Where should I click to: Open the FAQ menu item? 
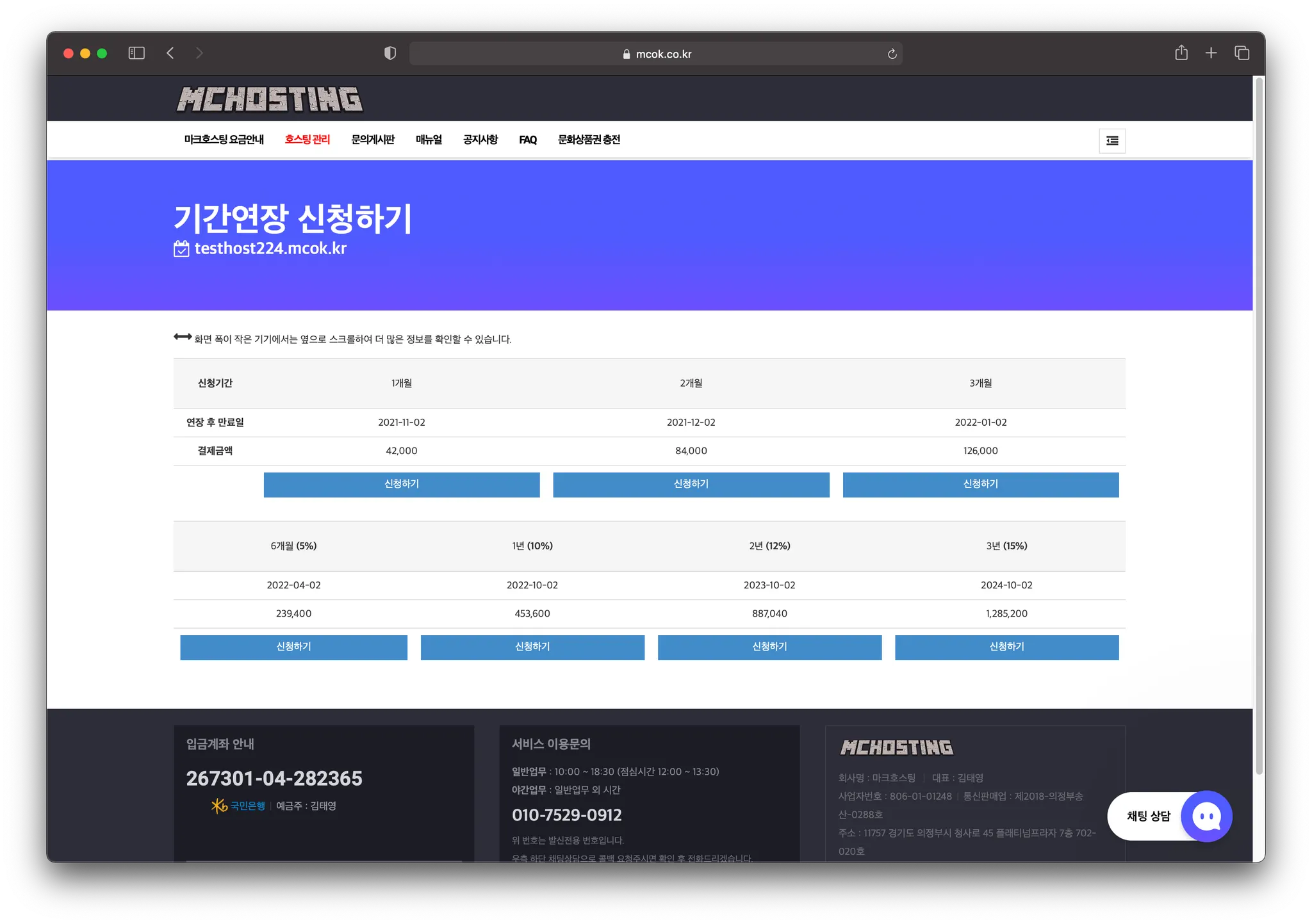(528, 140)
